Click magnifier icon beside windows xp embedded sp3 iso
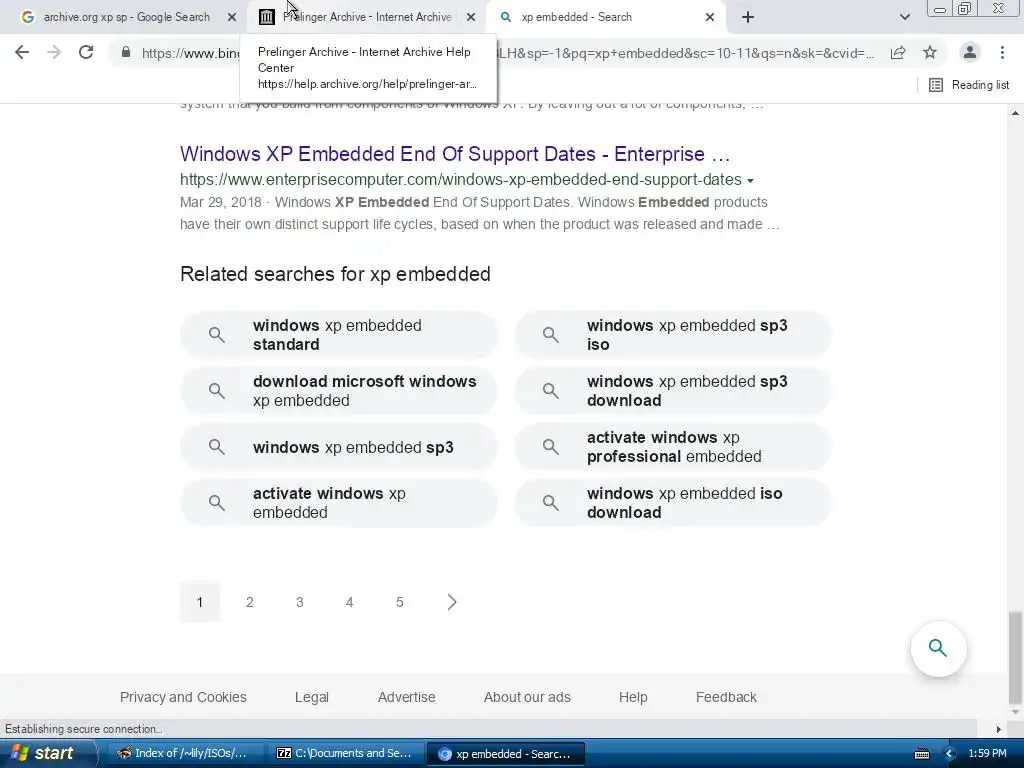The height and width of the screenshot is (768, 1024). point(551,335)
